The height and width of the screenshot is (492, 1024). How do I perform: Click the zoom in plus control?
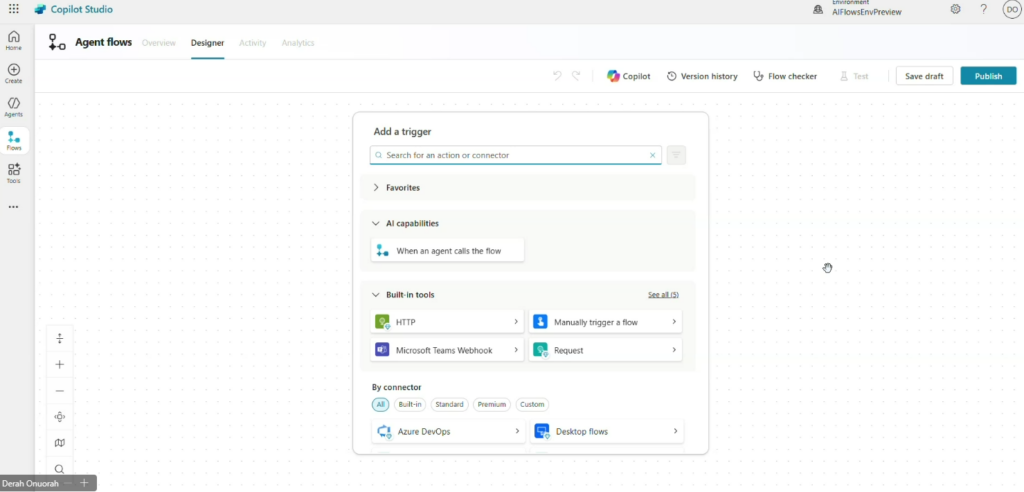point(60,365)
